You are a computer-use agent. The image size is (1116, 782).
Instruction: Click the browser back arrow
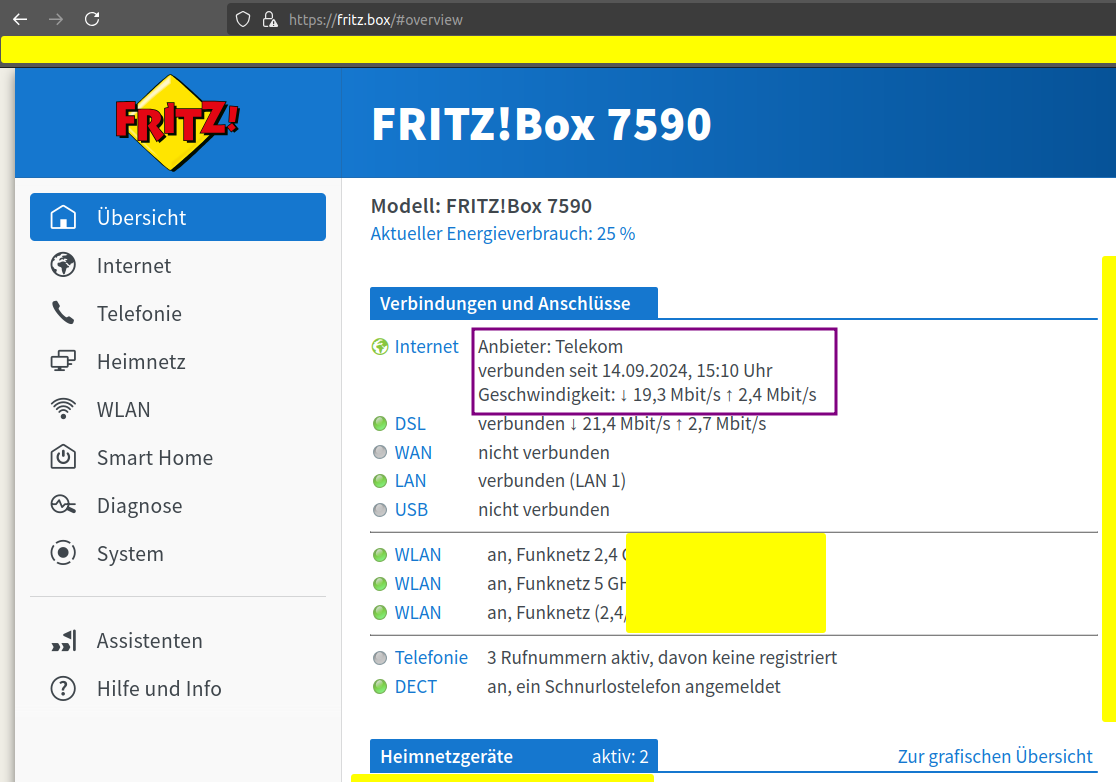pos(20,19)
